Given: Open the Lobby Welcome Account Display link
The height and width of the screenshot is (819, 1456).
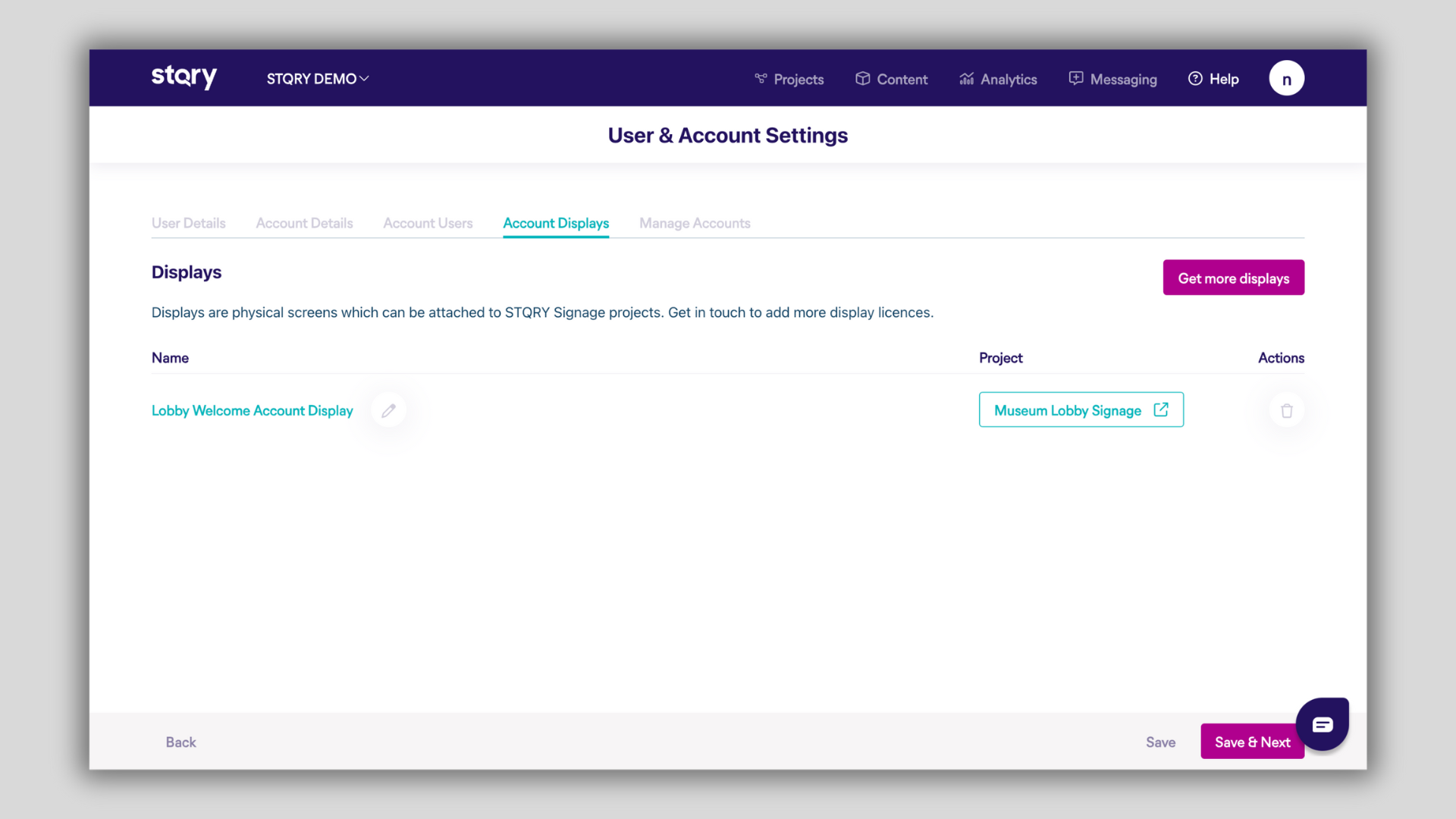Looking at the screenshot, I should click(x=252, y=410).
